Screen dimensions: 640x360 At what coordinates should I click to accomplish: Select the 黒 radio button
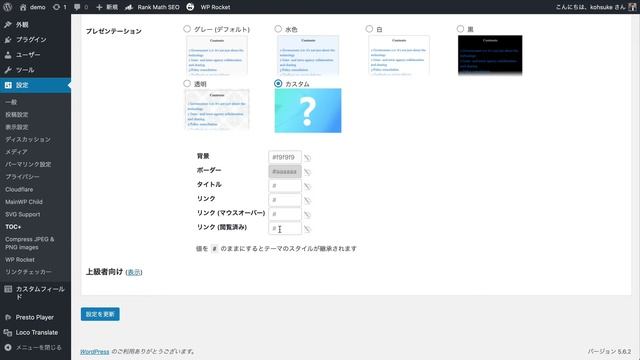(x=460, y=29)
